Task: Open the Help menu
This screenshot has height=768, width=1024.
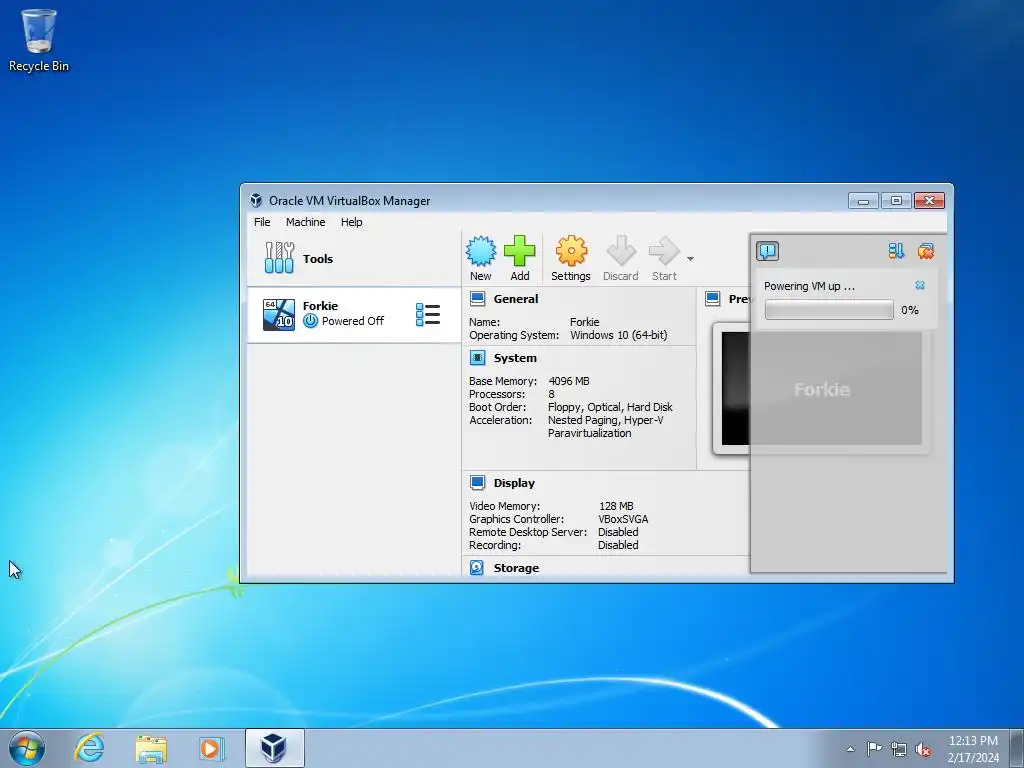Action: click(351, 222)
